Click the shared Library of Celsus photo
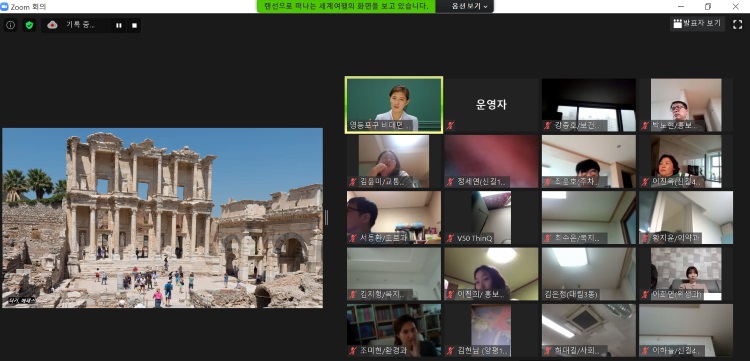 pyautogui.click(x=163, y=218)
